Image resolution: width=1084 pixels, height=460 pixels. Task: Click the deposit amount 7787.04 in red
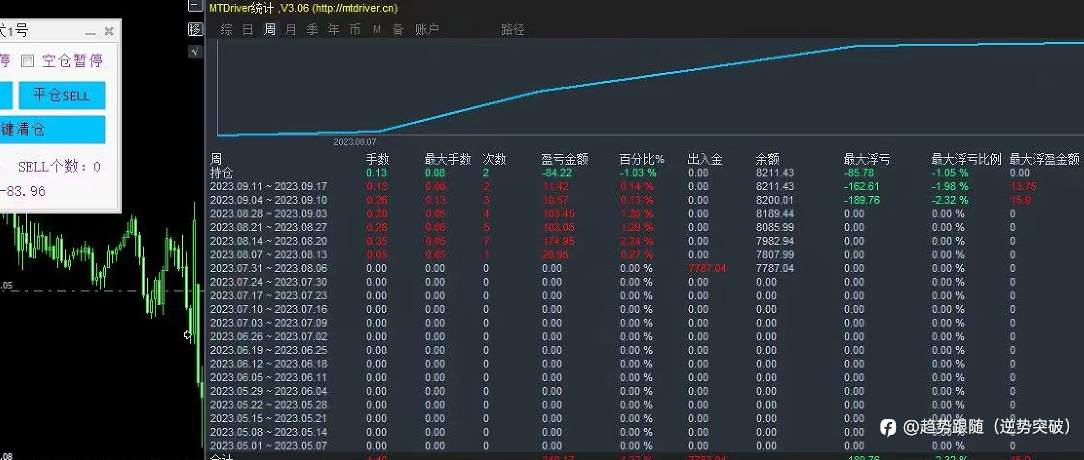(x=707, y=268)
